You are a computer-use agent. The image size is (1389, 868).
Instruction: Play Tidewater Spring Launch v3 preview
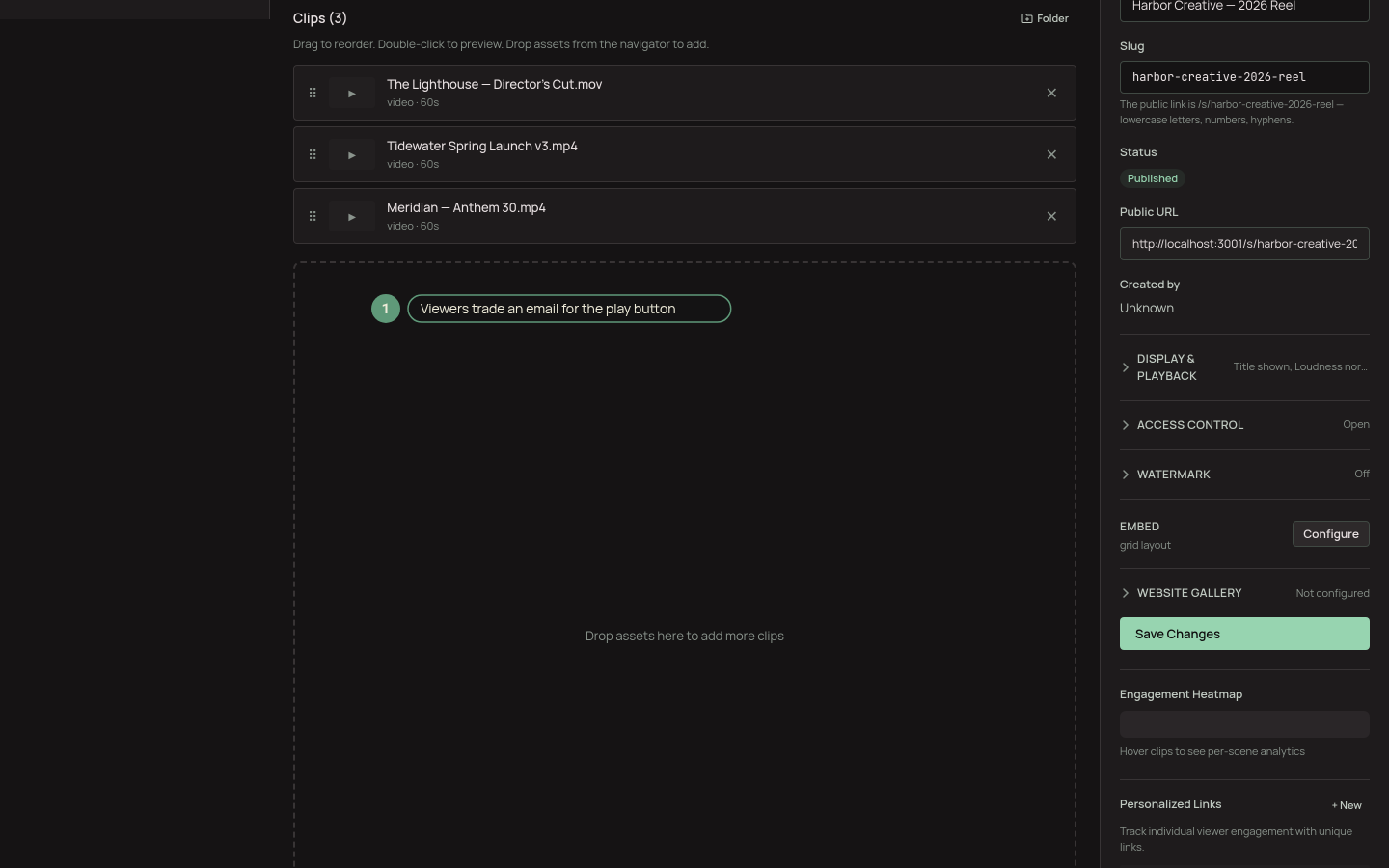pos(352,155)
